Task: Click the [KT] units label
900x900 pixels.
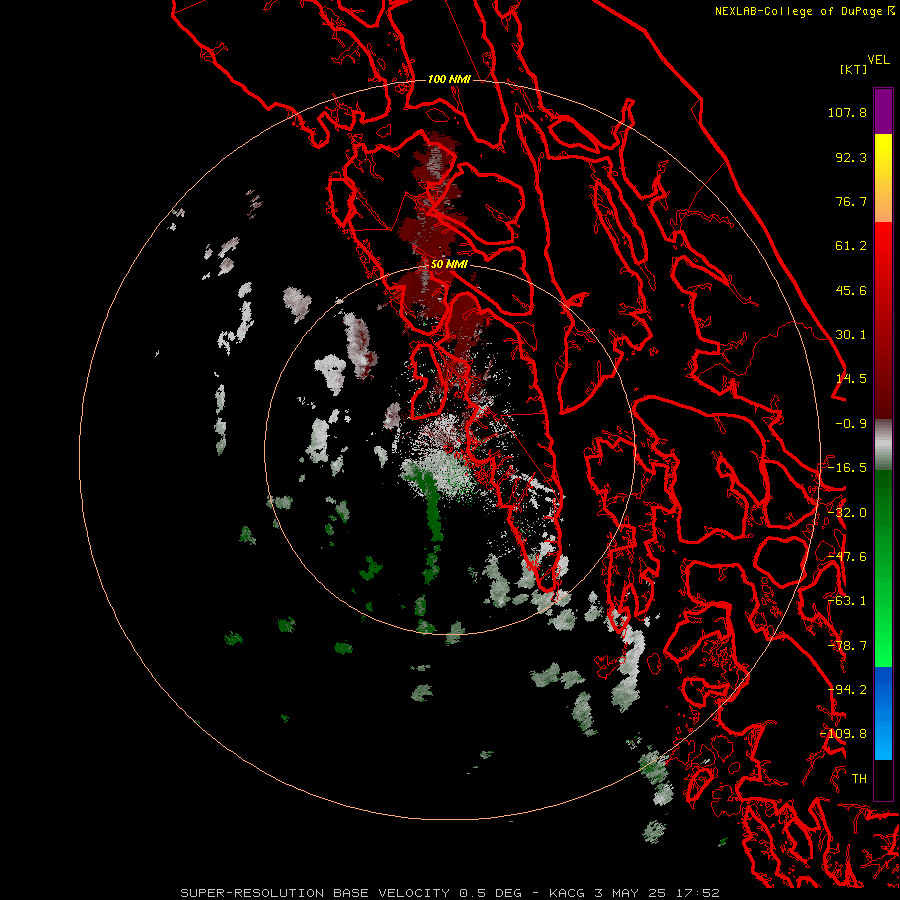Action: pyautogui.click(x=854, y=69)
